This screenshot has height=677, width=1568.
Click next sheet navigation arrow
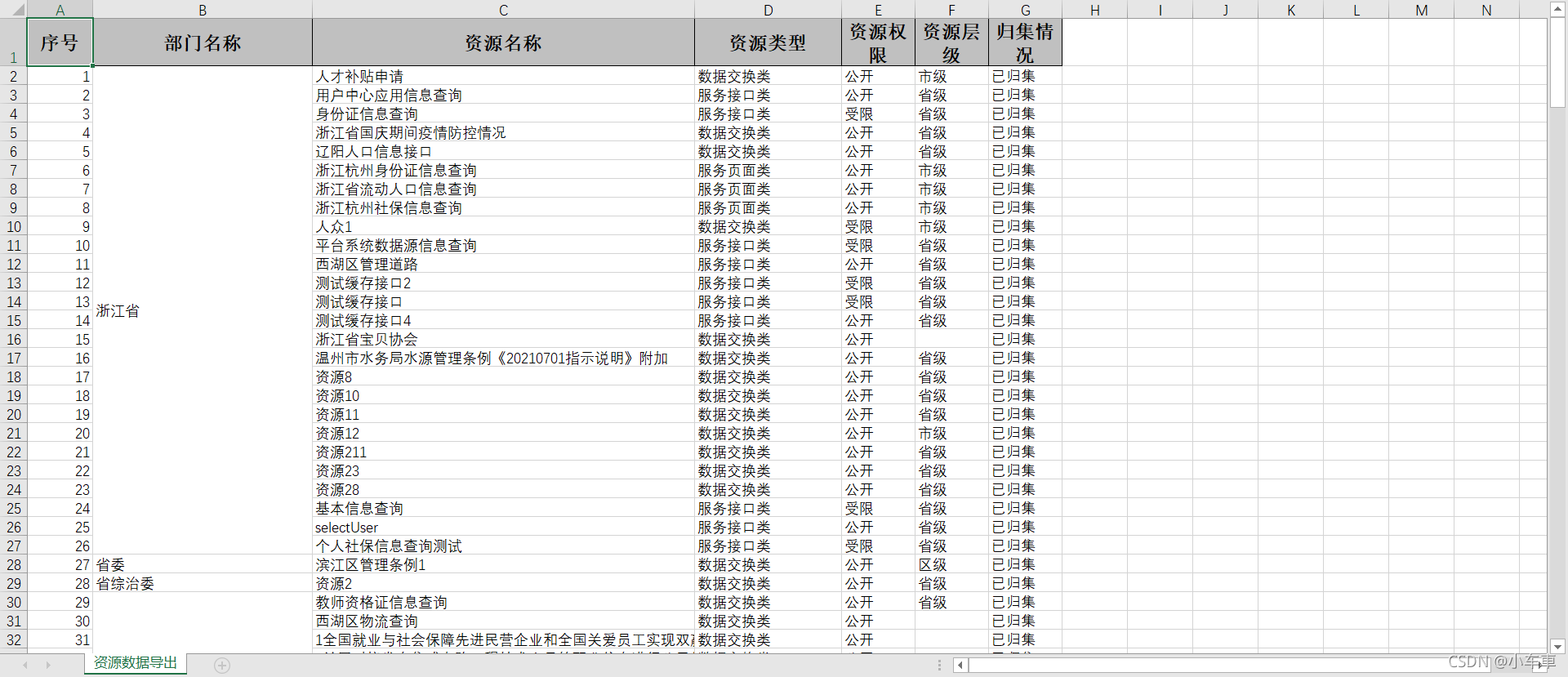(x=48, y=665)
